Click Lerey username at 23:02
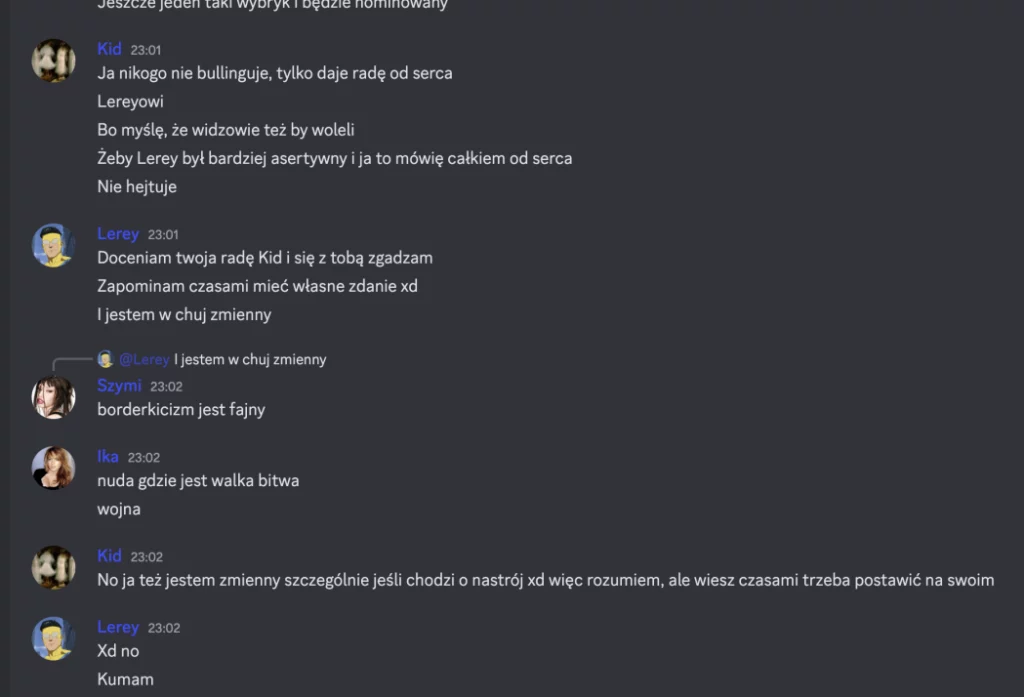The image size is (1024, 697). click(118, 627)
